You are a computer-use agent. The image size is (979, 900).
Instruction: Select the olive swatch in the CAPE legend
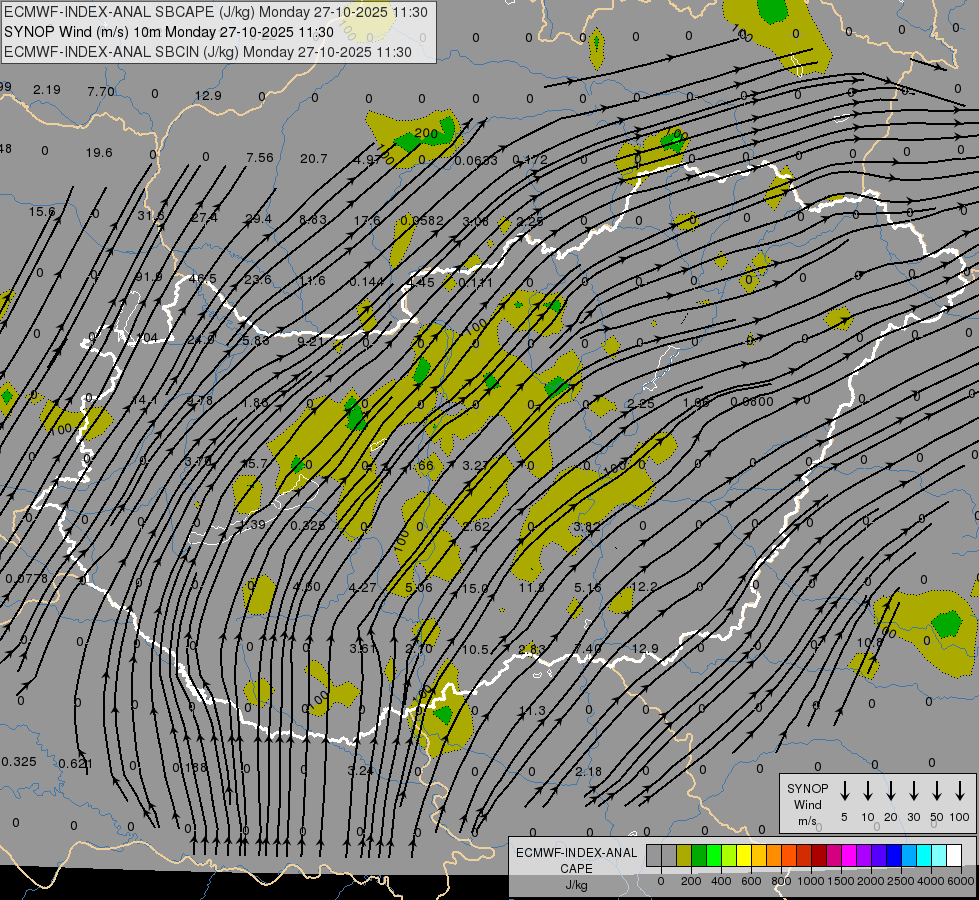(684, 855)
